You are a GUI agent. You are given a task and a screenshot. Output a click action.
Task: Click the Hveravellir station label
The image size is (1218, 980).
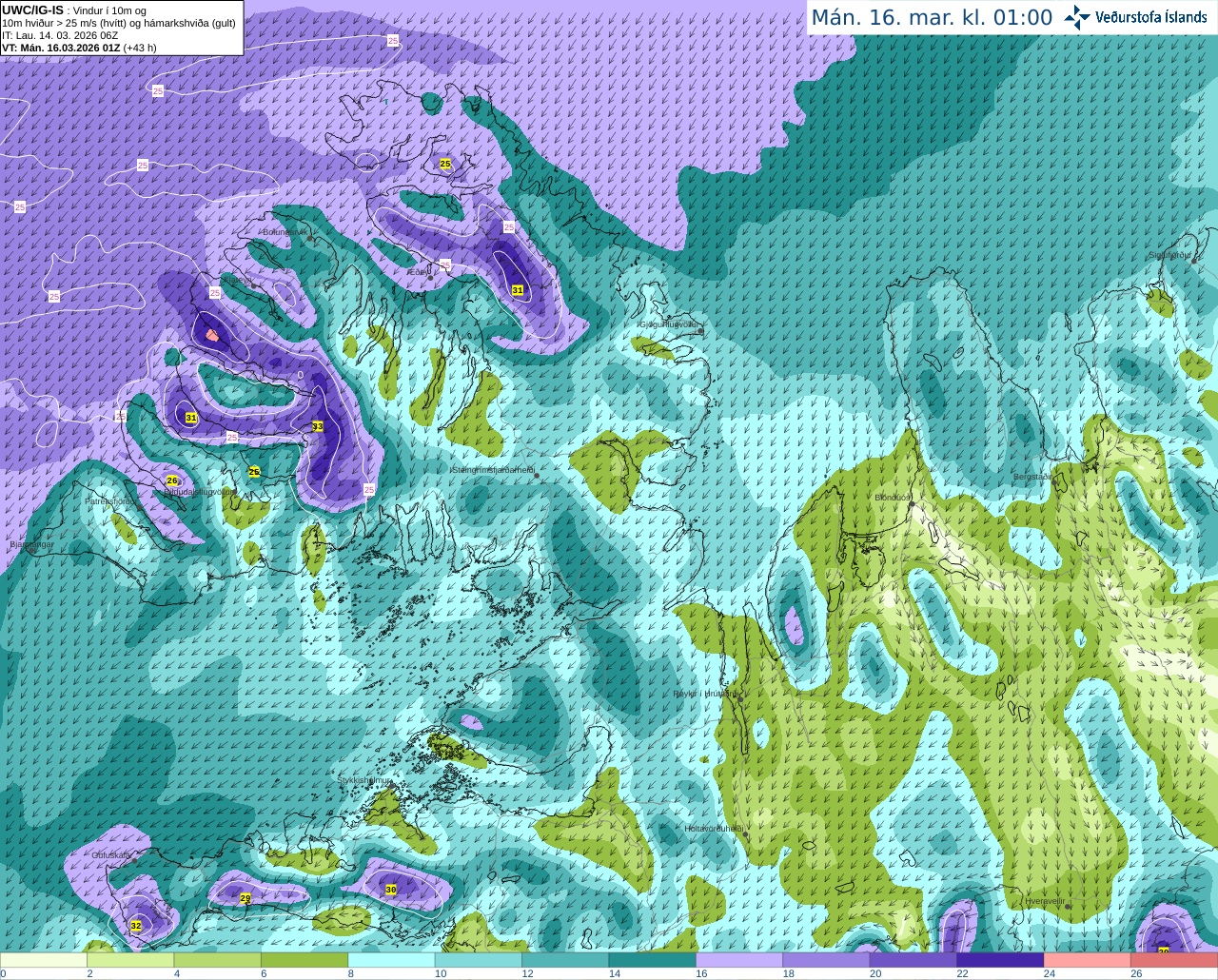(1045, 901)
